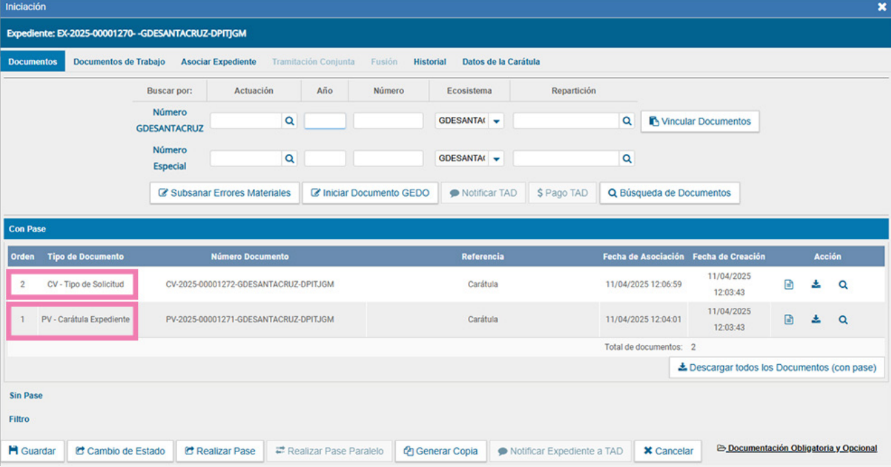The image size is (891, 467).
Task: Download the PV-2025-00001271 document
Action: [x=816, y=320]
